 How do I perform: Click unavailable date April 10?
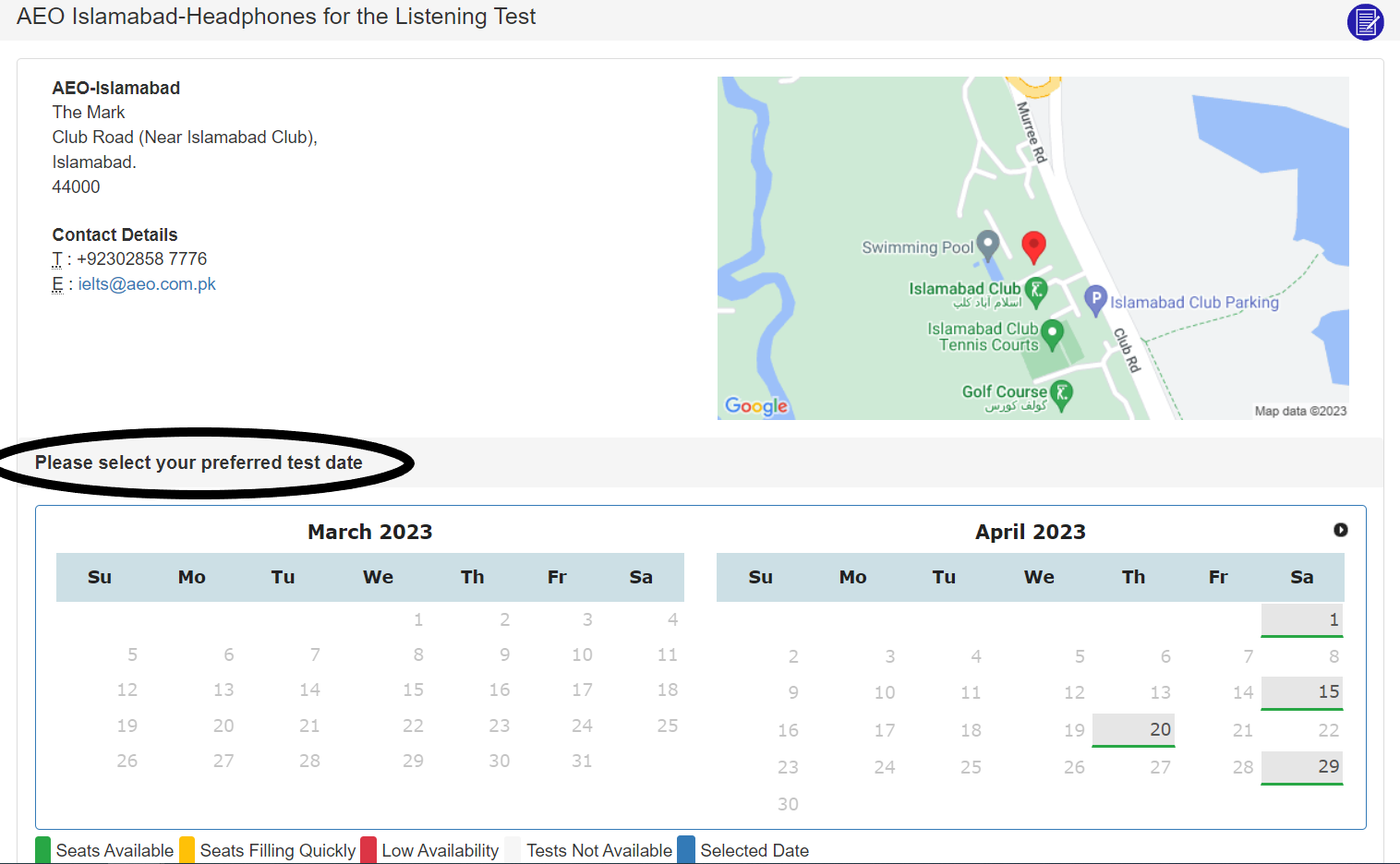[x=885, y=692]
